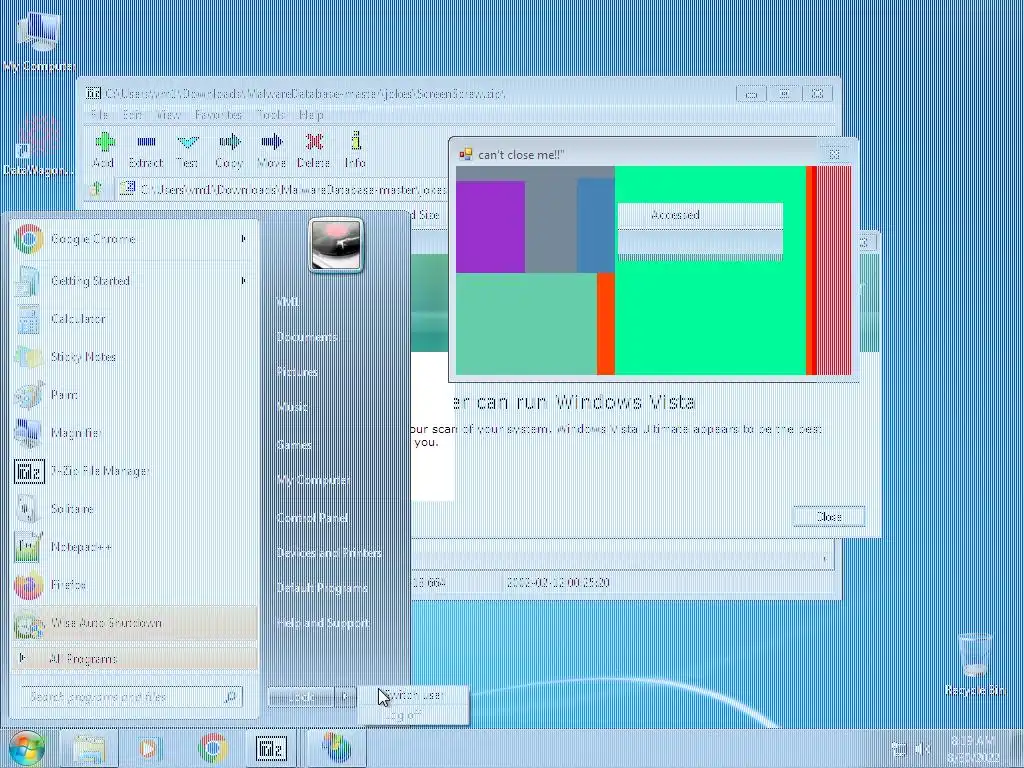The width and height of the screenshot is (1024, 768).
Task: Click the user account picture in Start menu
Action: 336,245
